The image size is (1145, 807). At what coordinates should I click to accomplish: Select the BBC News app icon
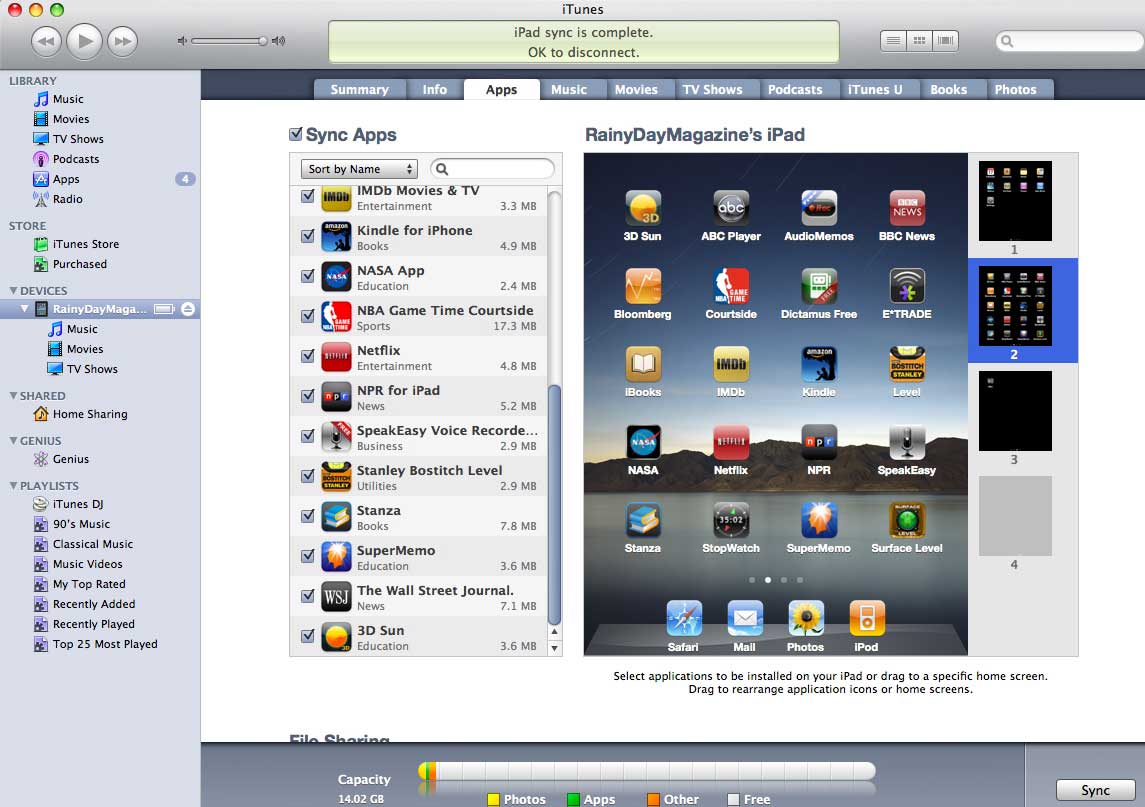(x=907, y=208)
